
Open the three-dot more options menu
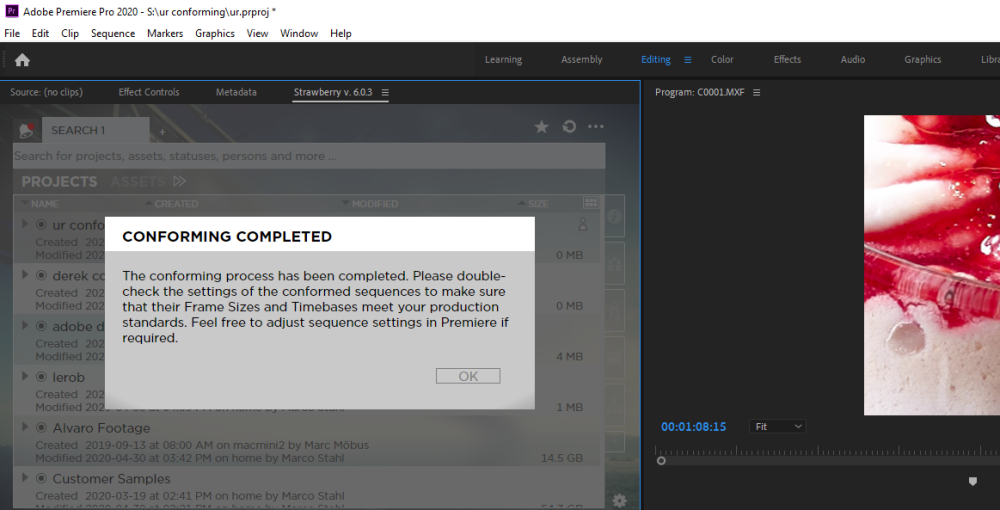pyautogui.click(x=596, y=127)
